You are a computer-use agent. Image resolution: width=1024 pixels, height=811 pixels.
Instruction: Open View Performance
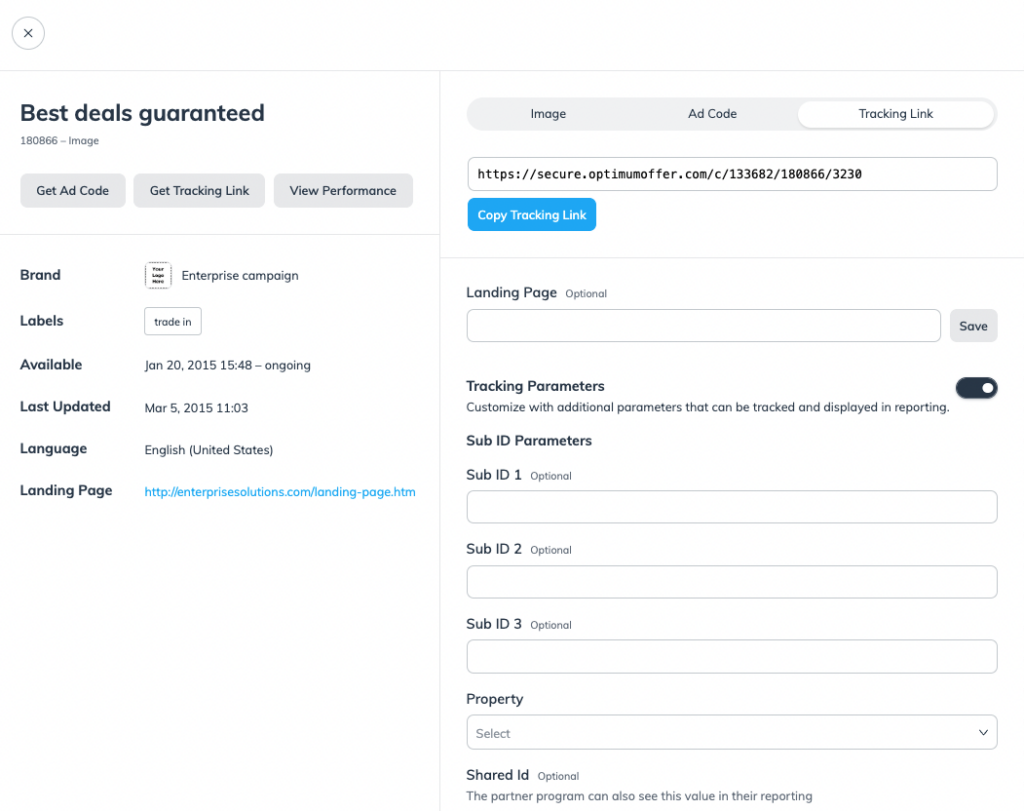pos(343,191)
